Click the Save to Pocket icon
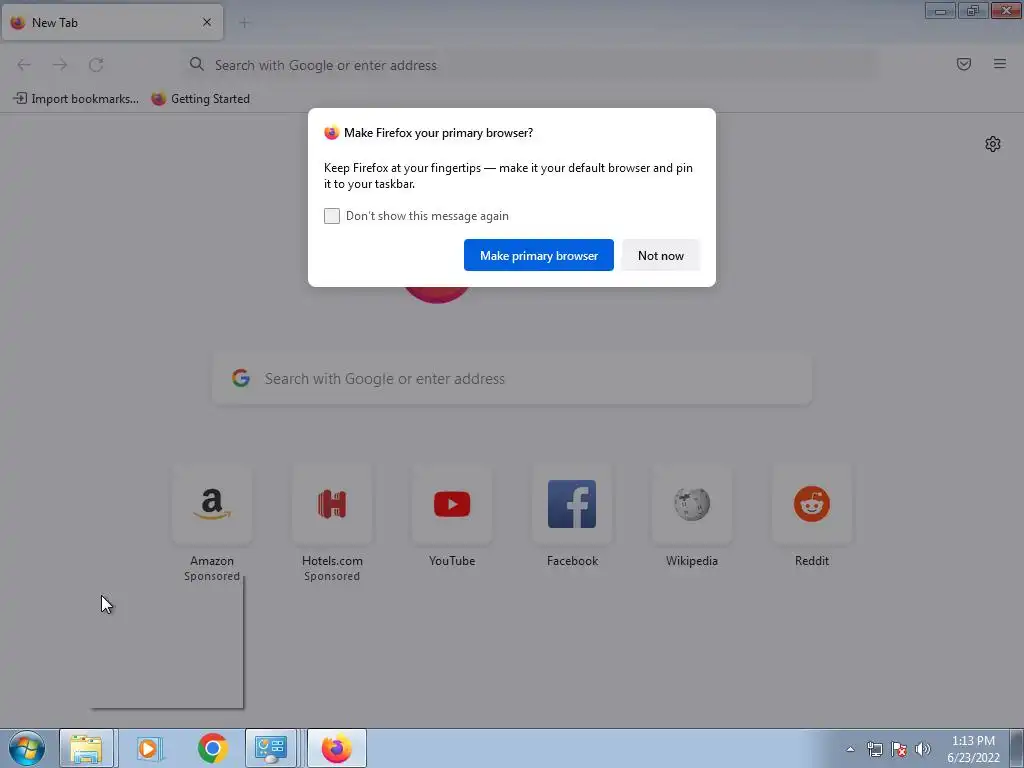The width and height of the screenshot is (1024, 768). (x=964, y=64)
